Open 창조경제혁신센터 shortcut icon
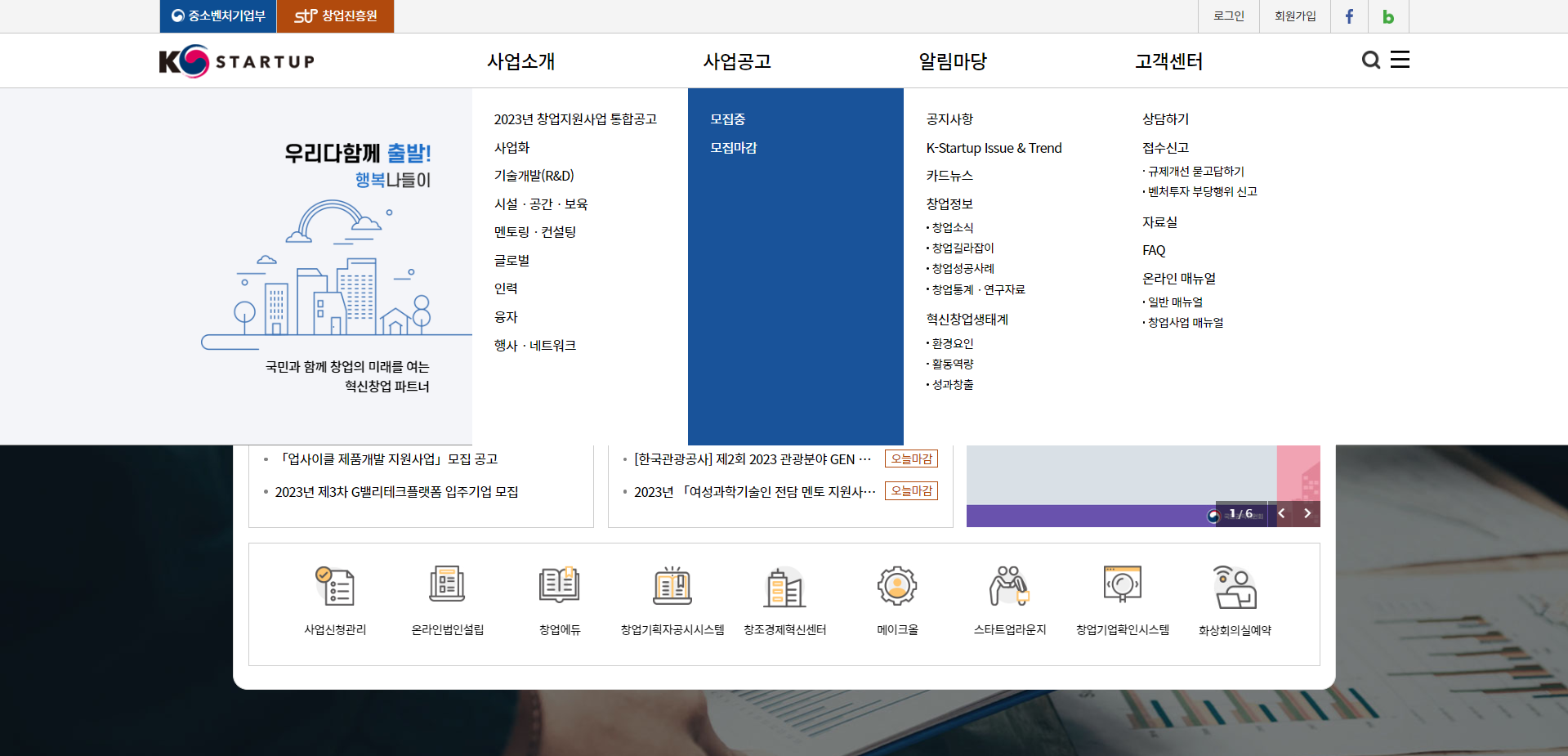 coord(784,586)
